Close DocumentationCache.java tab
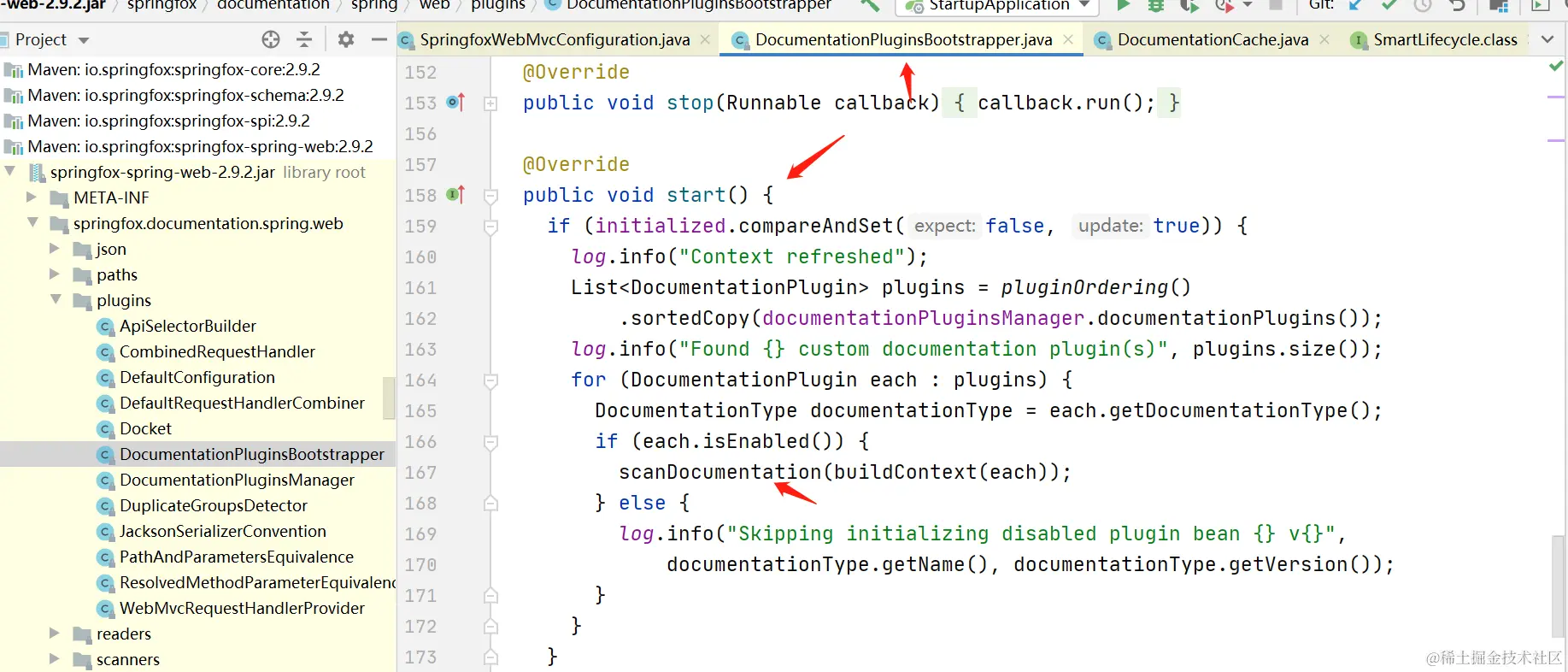The width and height of the screenshot is (1568, 672). point(1324,39)
